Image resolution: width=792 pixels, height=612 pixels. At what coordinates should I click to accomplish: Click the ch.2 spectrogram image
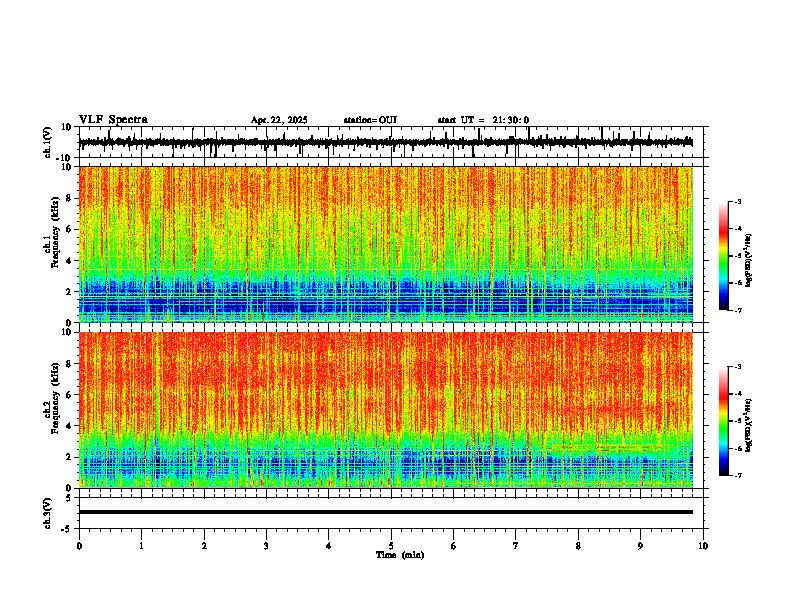pyautogui.click(x=386, y=410)
